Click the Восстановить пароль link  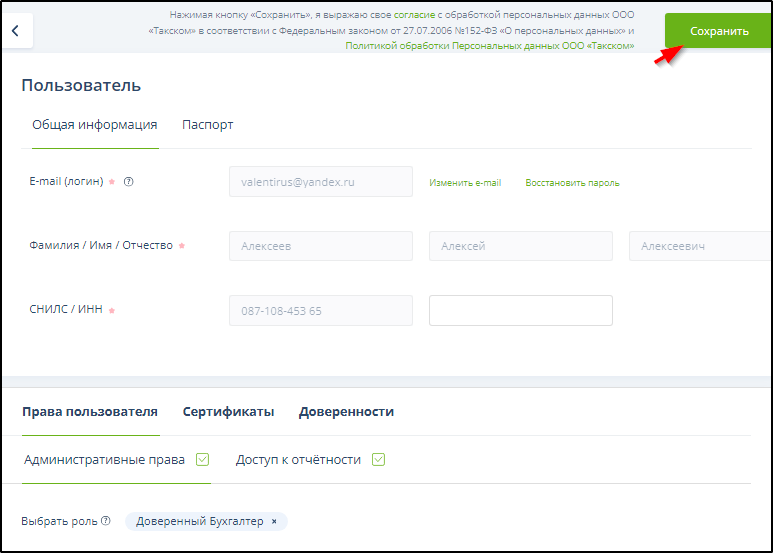point(572,183)
